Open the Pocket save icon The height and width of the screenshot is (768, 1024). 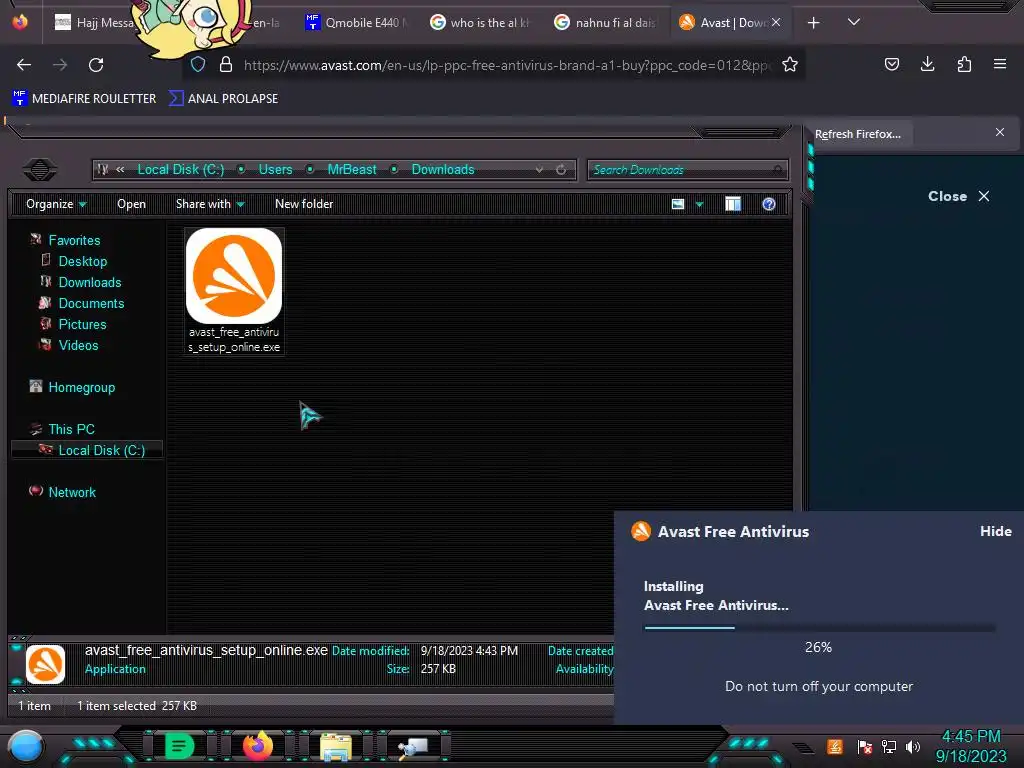pyautogui.click(x=891, y=64)
